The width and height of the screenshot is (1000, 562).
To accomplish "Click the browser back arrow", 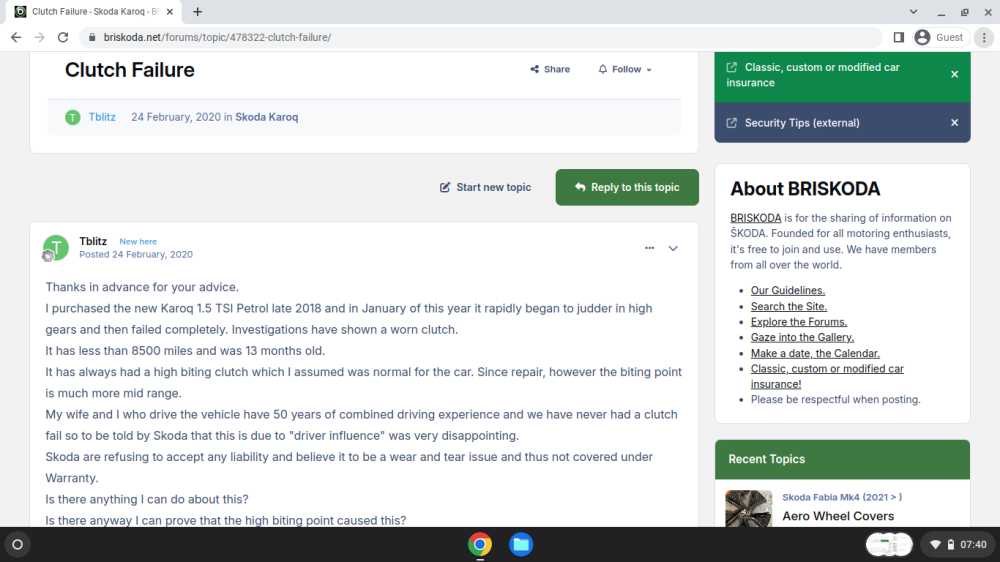I will point(16,38).
